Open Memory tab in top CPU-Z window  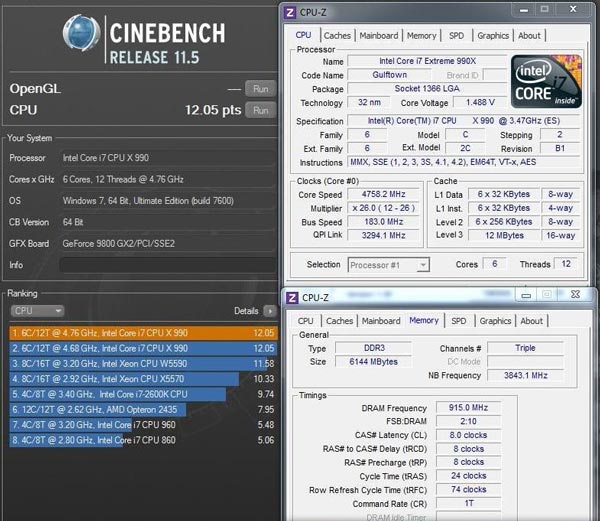pyautogui.click(x=422, y=36)
